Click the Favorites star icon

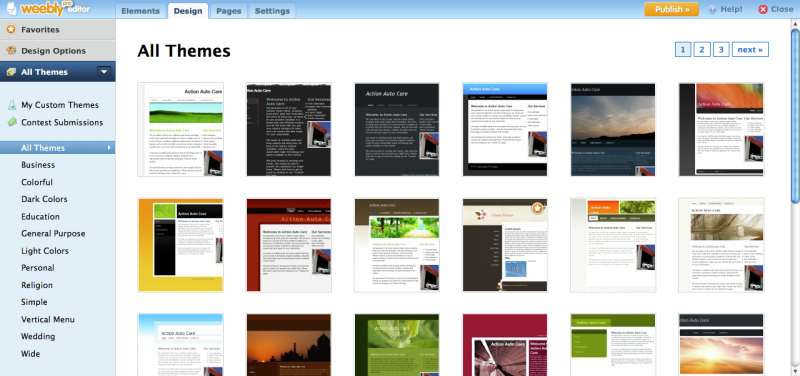tap(10, 30)
